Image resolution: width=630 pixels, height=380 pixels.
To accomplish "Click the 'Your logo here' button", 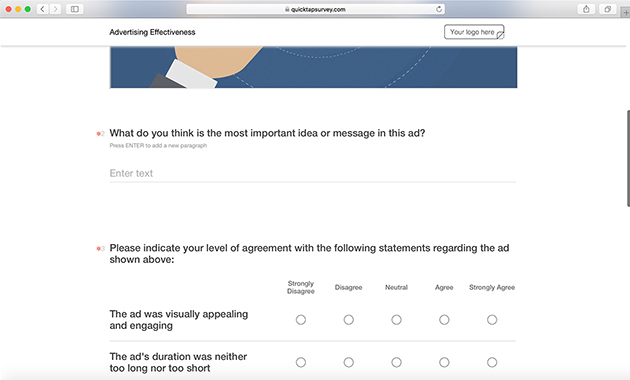I will (x=474, y=32).
